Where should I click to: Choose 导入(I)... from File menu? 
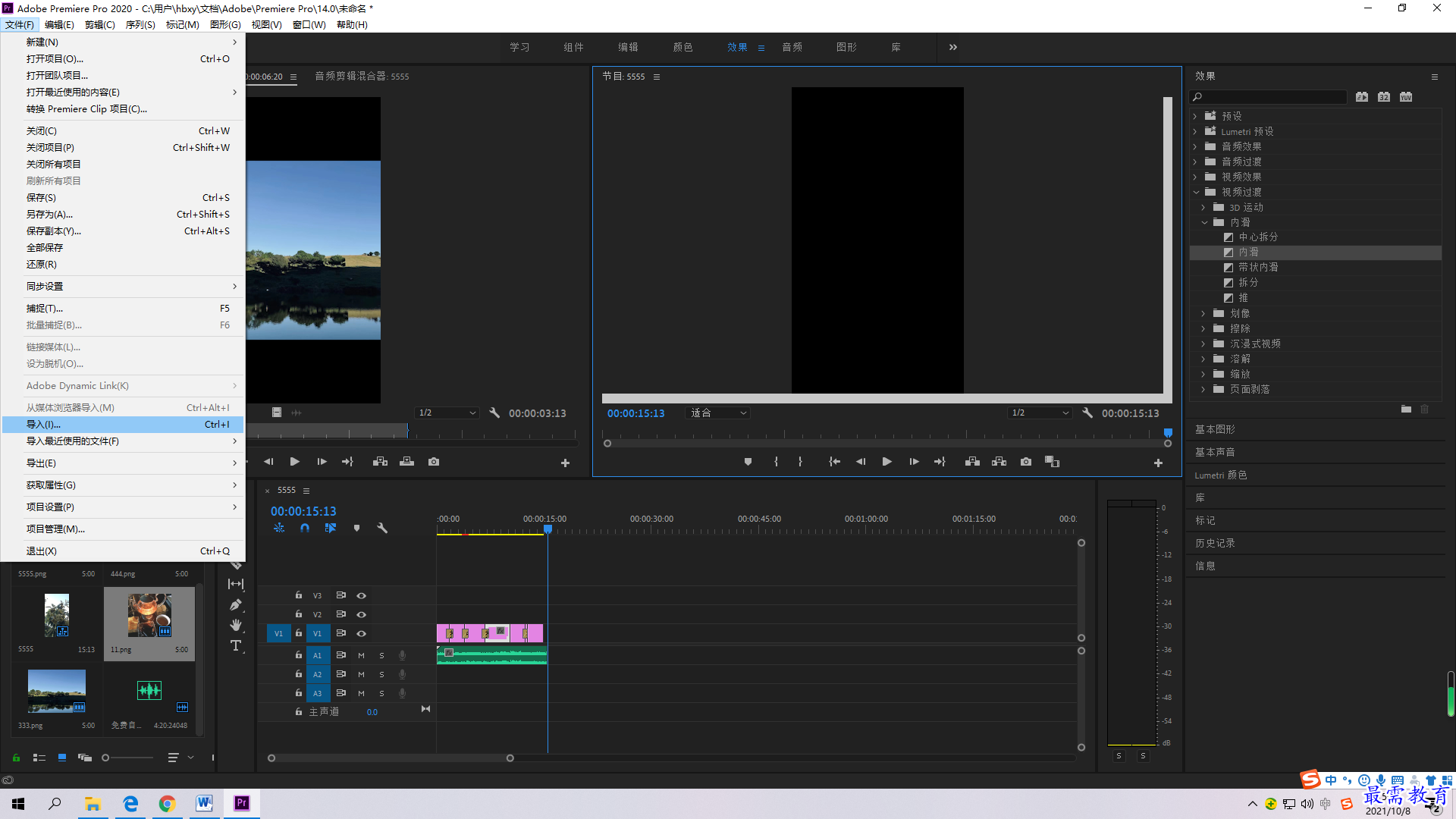[x=122, y=425]
